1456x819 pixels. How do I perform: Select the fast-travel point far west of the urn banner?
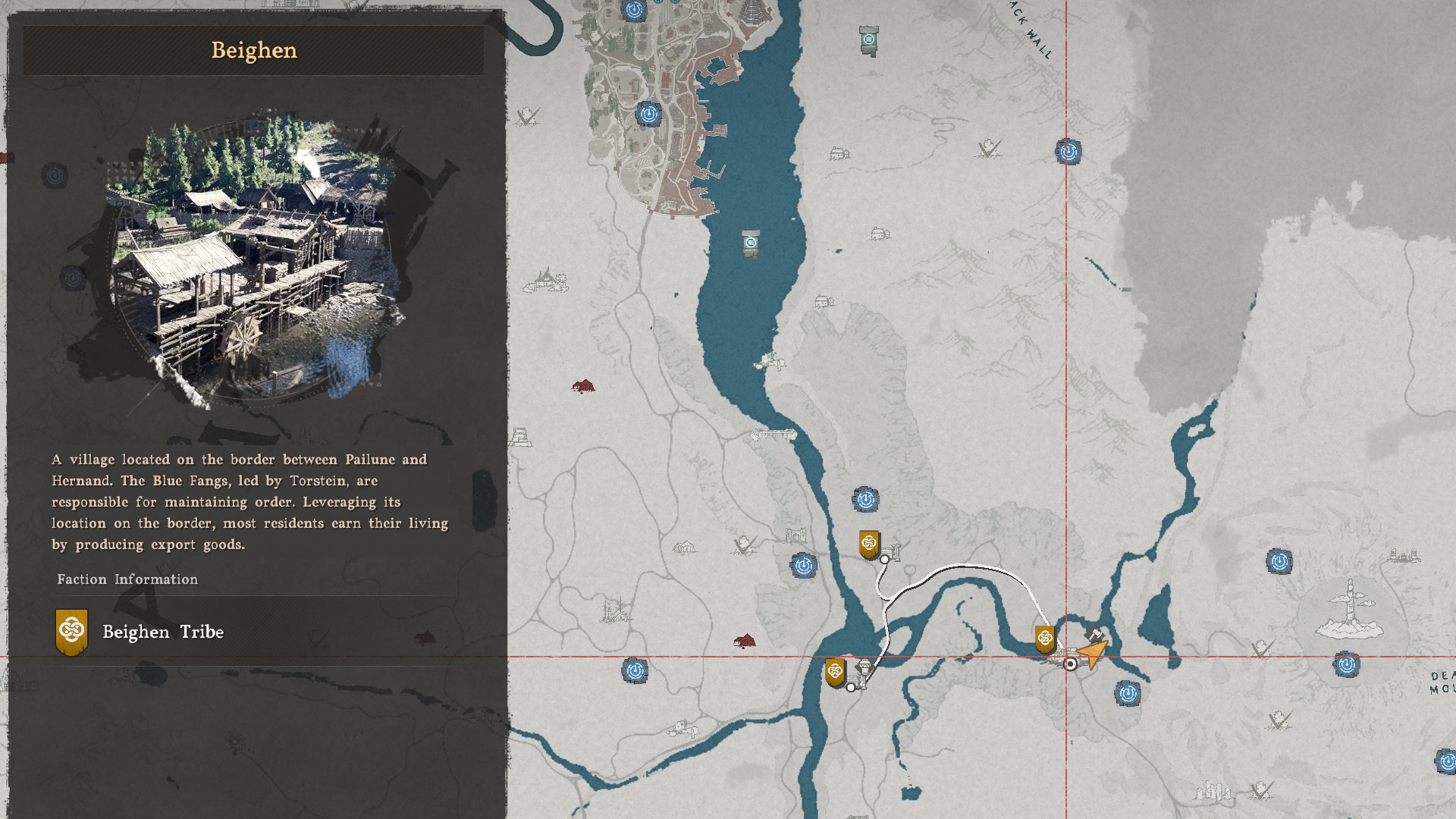click(x=635, y=670)
